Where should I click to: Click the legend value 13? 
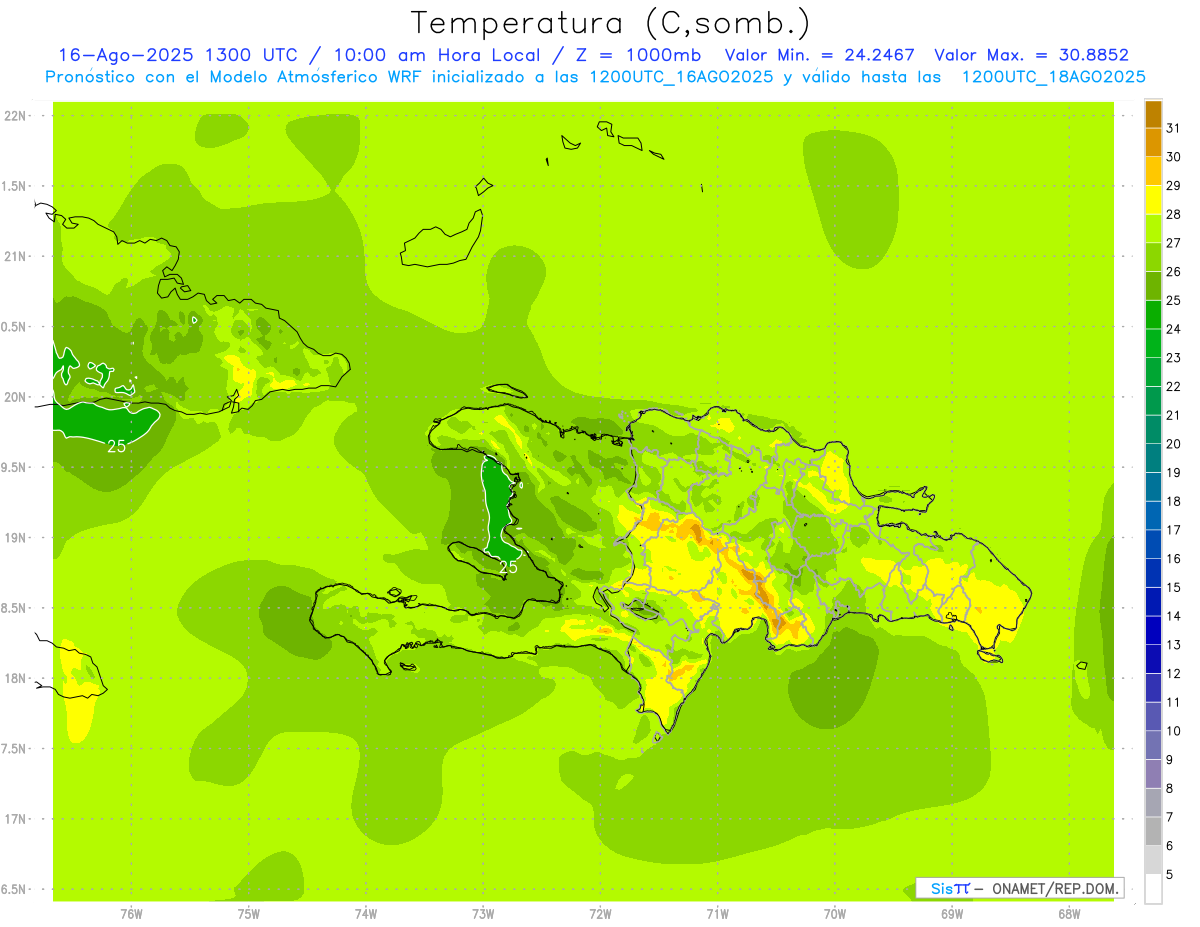pyautogui.click(x=1174, y=645)
